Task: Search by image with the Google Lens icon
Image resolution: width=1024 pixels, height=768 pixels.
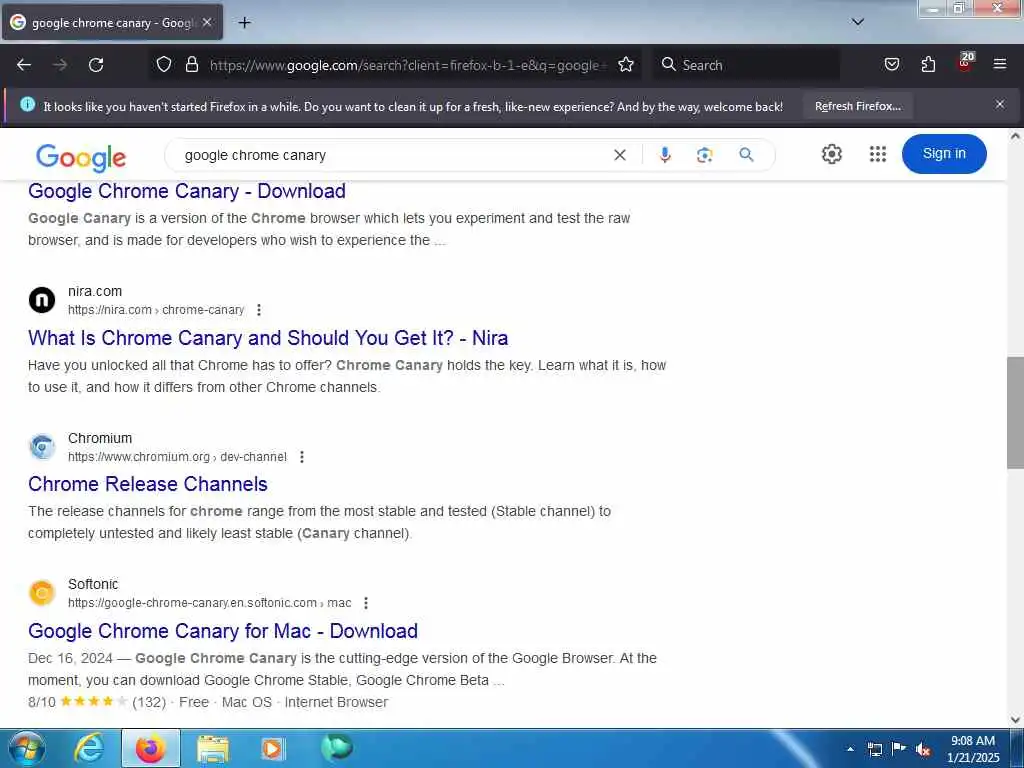Action: click(704, 155)
